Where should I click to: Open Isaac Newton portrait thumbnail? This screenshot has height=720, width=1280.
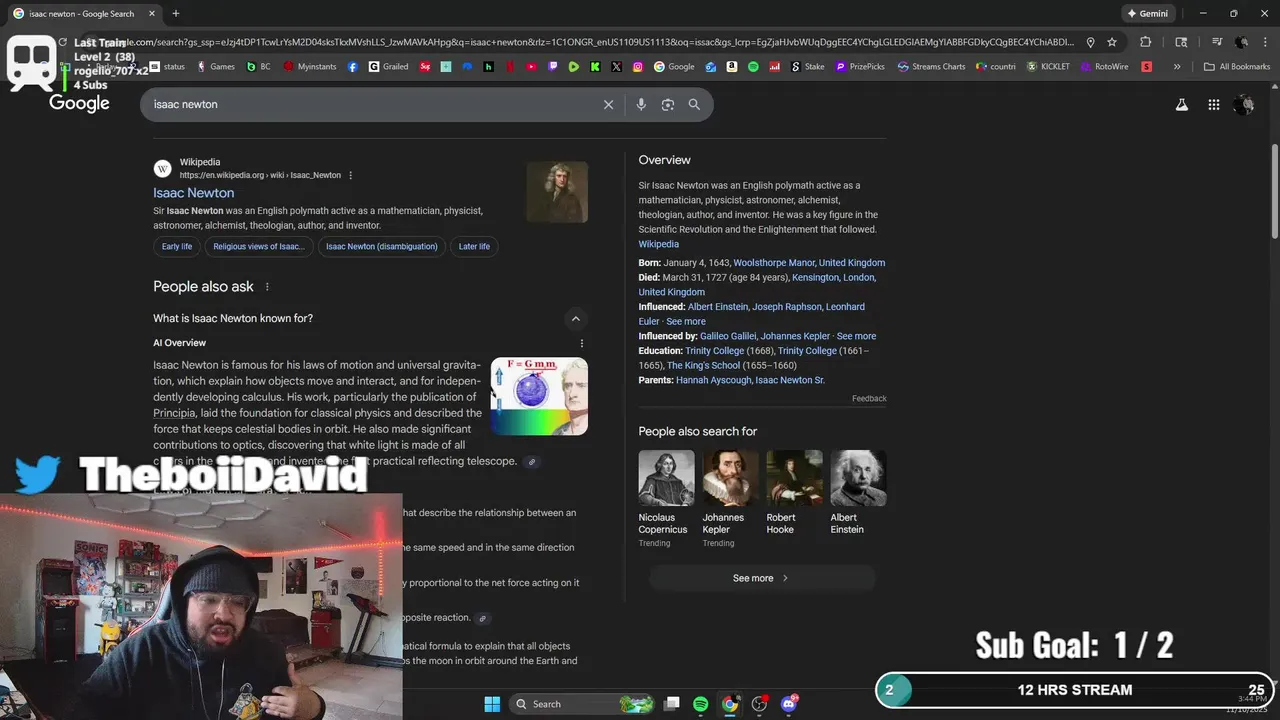tap(557, 192)
